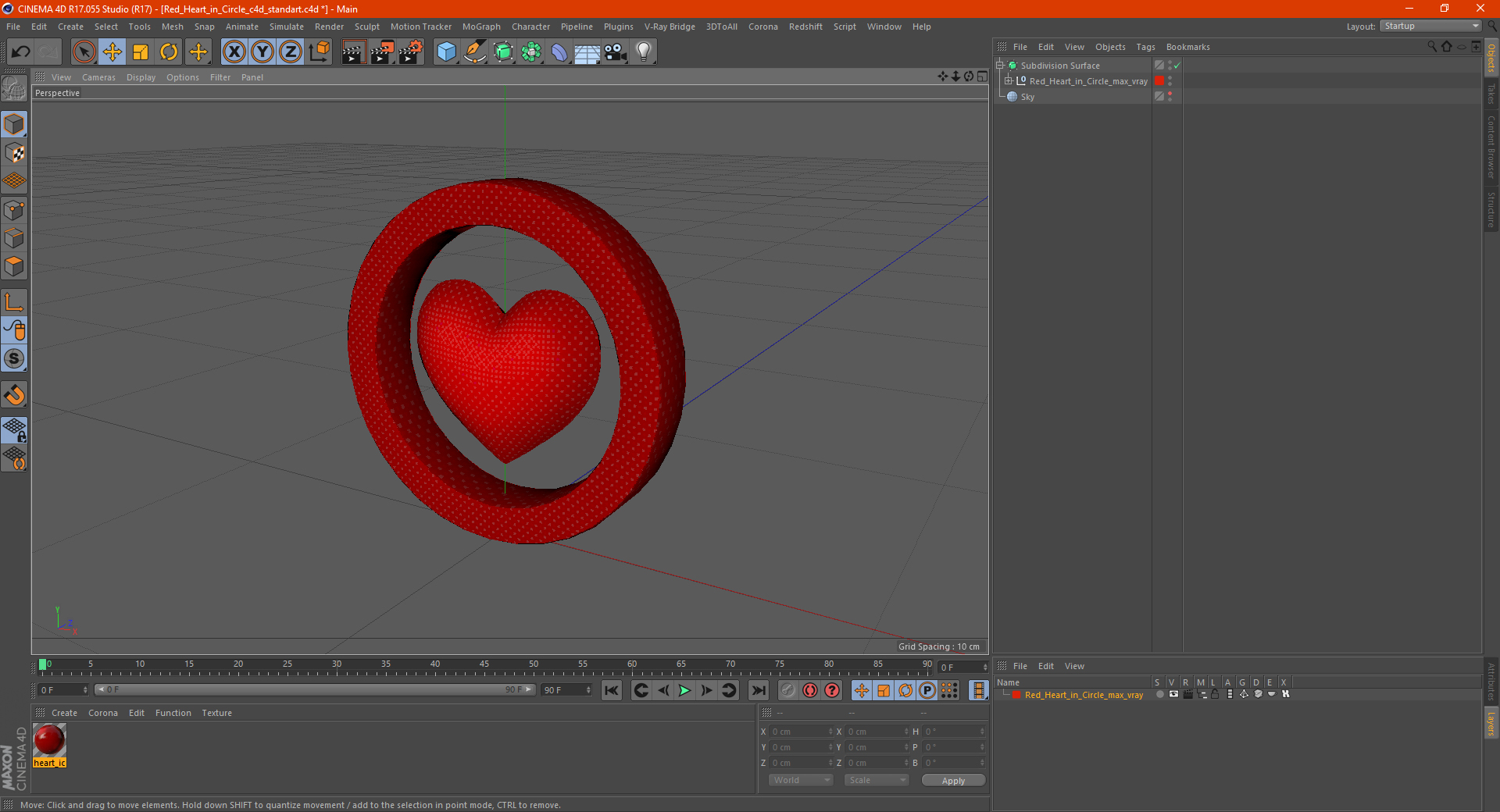Open the Takes side tab

coord(1491,94)
